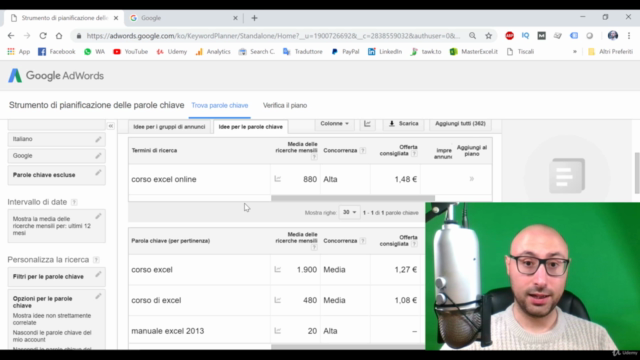640x360 pixels.
Task: Bookmark this page with the star icon
Action: [x=489, y=36]
